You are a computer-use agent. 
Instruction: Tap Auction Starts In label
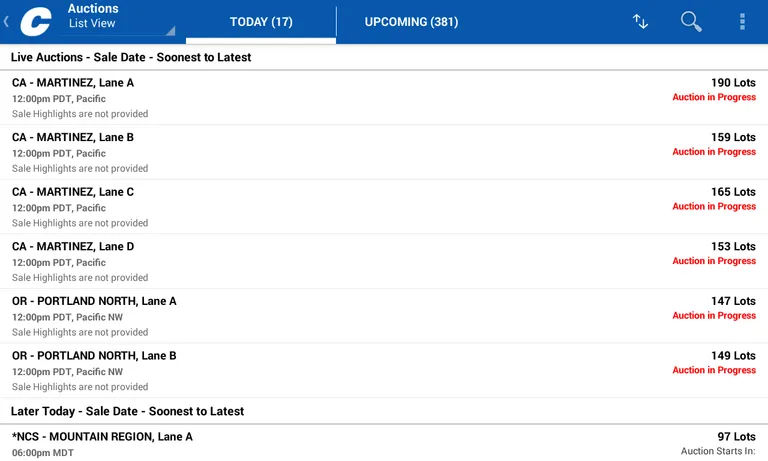(x=718, y=451)
